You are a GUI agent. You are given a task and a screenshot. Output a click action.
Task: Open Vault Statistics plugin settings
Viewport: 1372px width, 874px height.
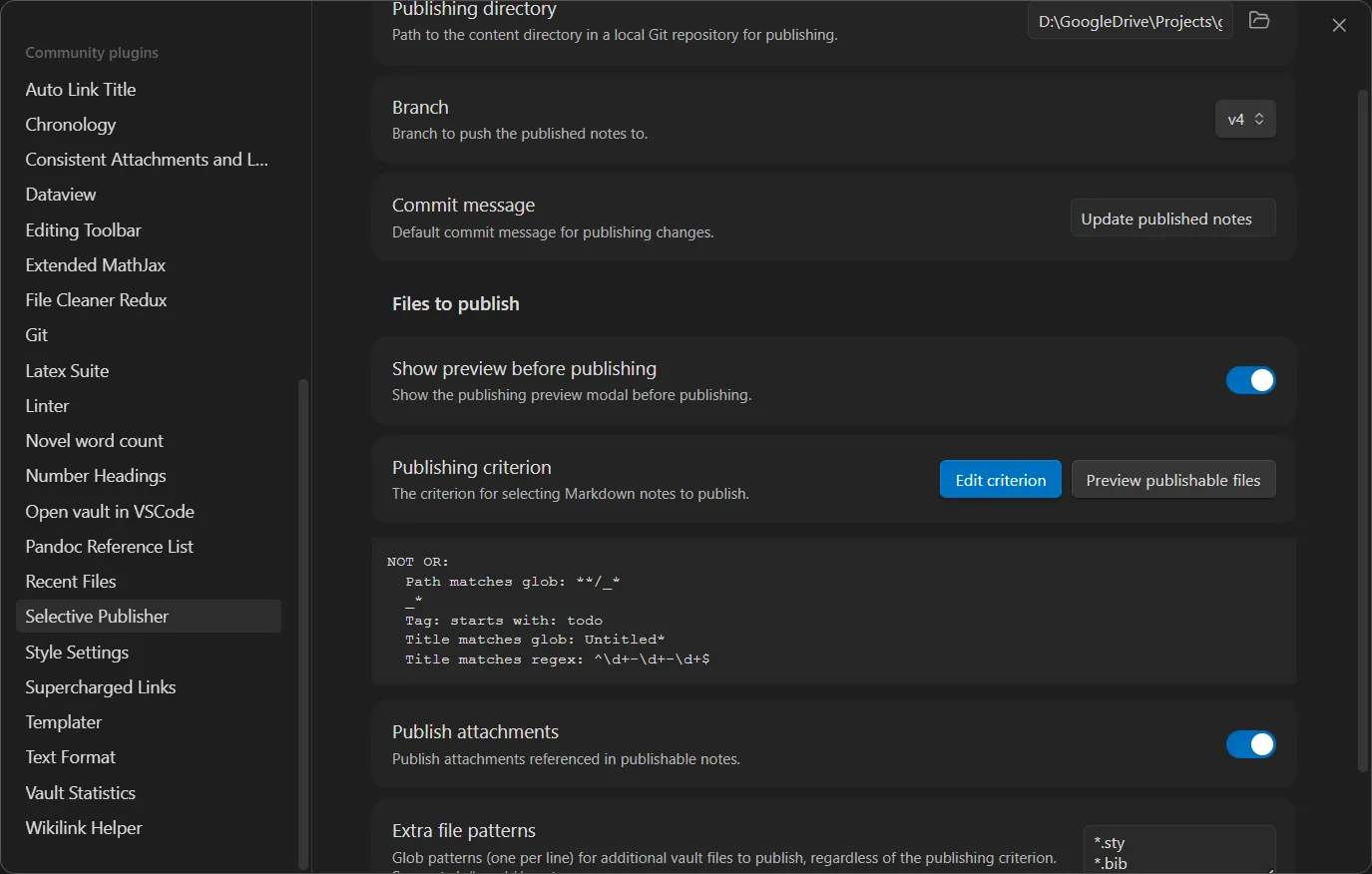click(149, 793)
